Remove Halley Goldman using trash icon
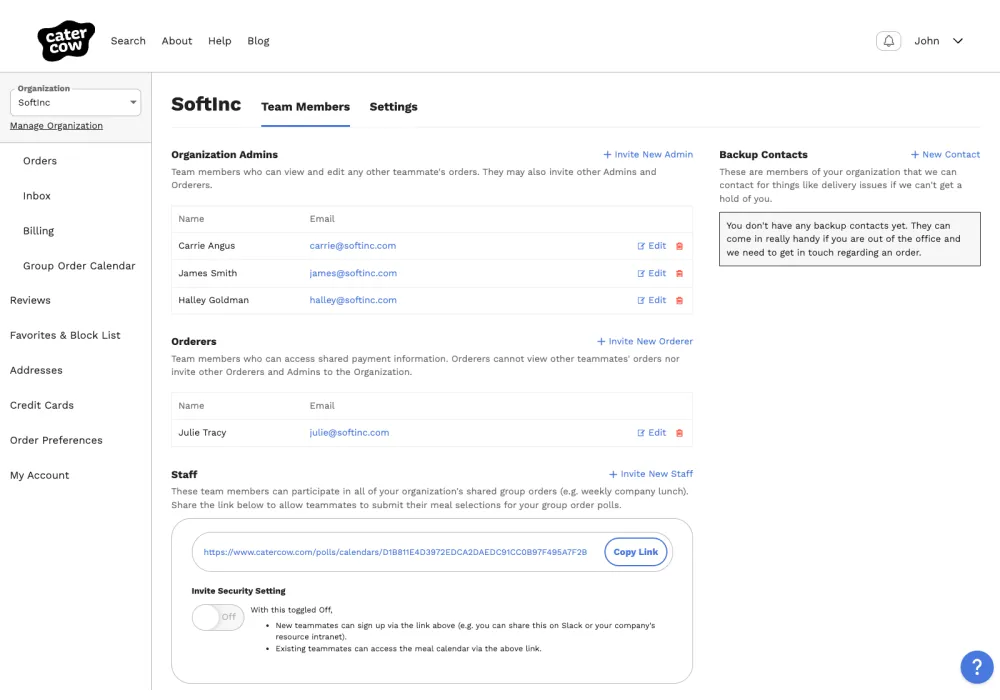The height and width of the screenshot is (700, 1000). [x=680, y=300]
